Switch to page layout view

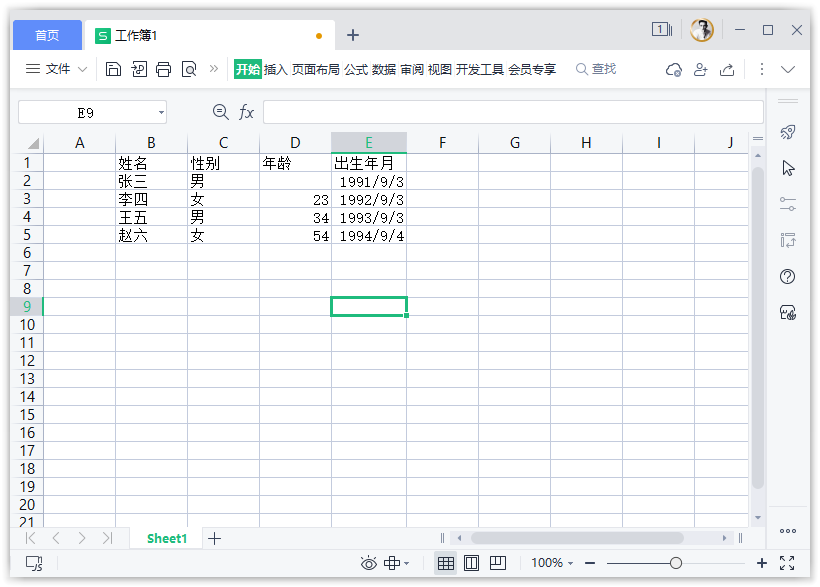point(472,563)
